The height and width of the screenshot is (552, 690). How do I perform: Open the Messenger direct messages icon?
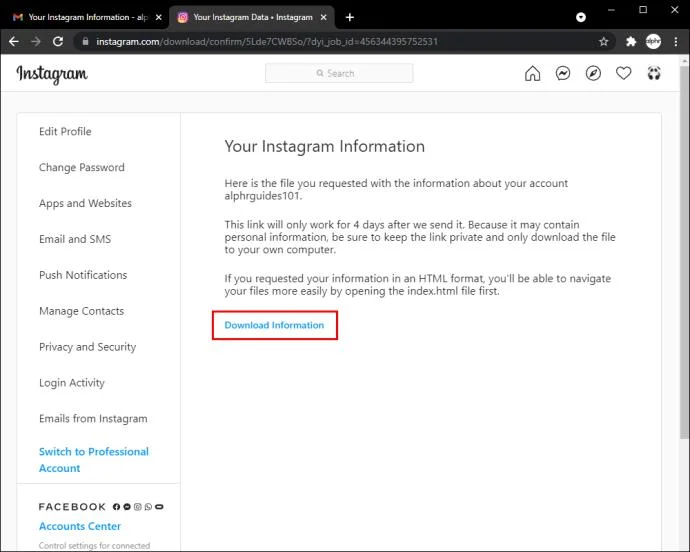563,73
